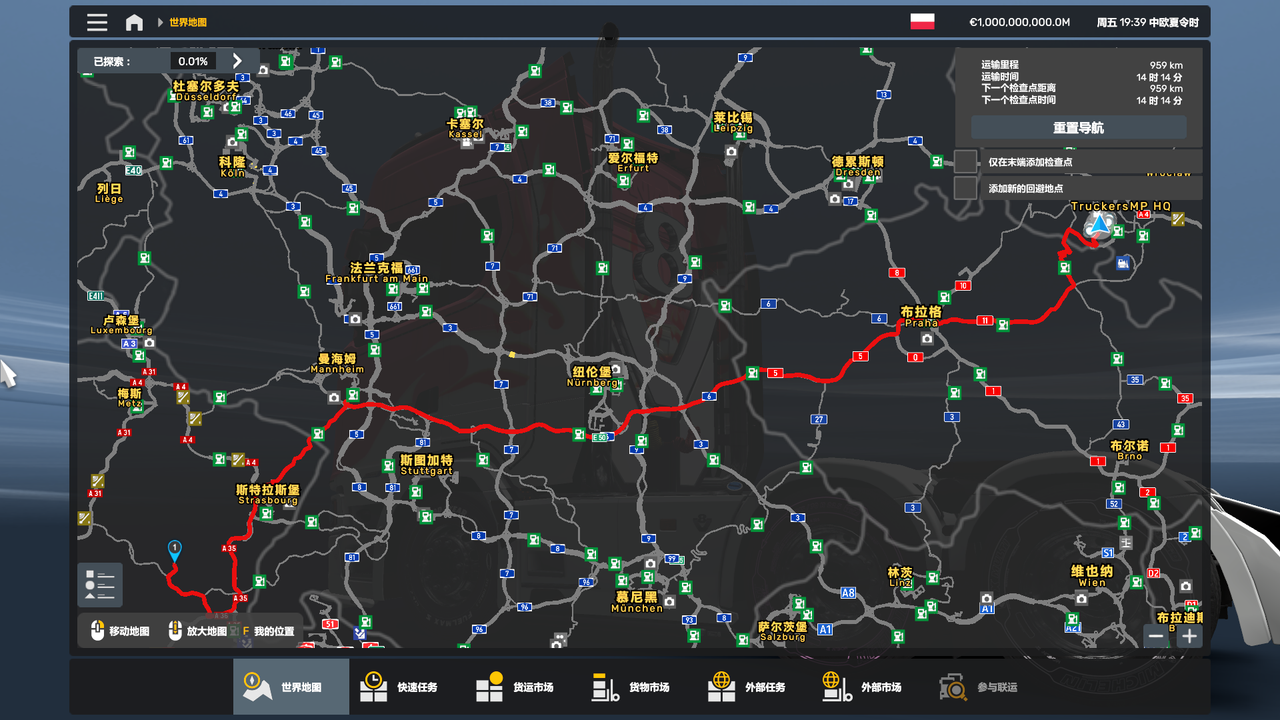Click the garage icon right of Strasbourg label
1280x720 pixels.
pos(290,504)
